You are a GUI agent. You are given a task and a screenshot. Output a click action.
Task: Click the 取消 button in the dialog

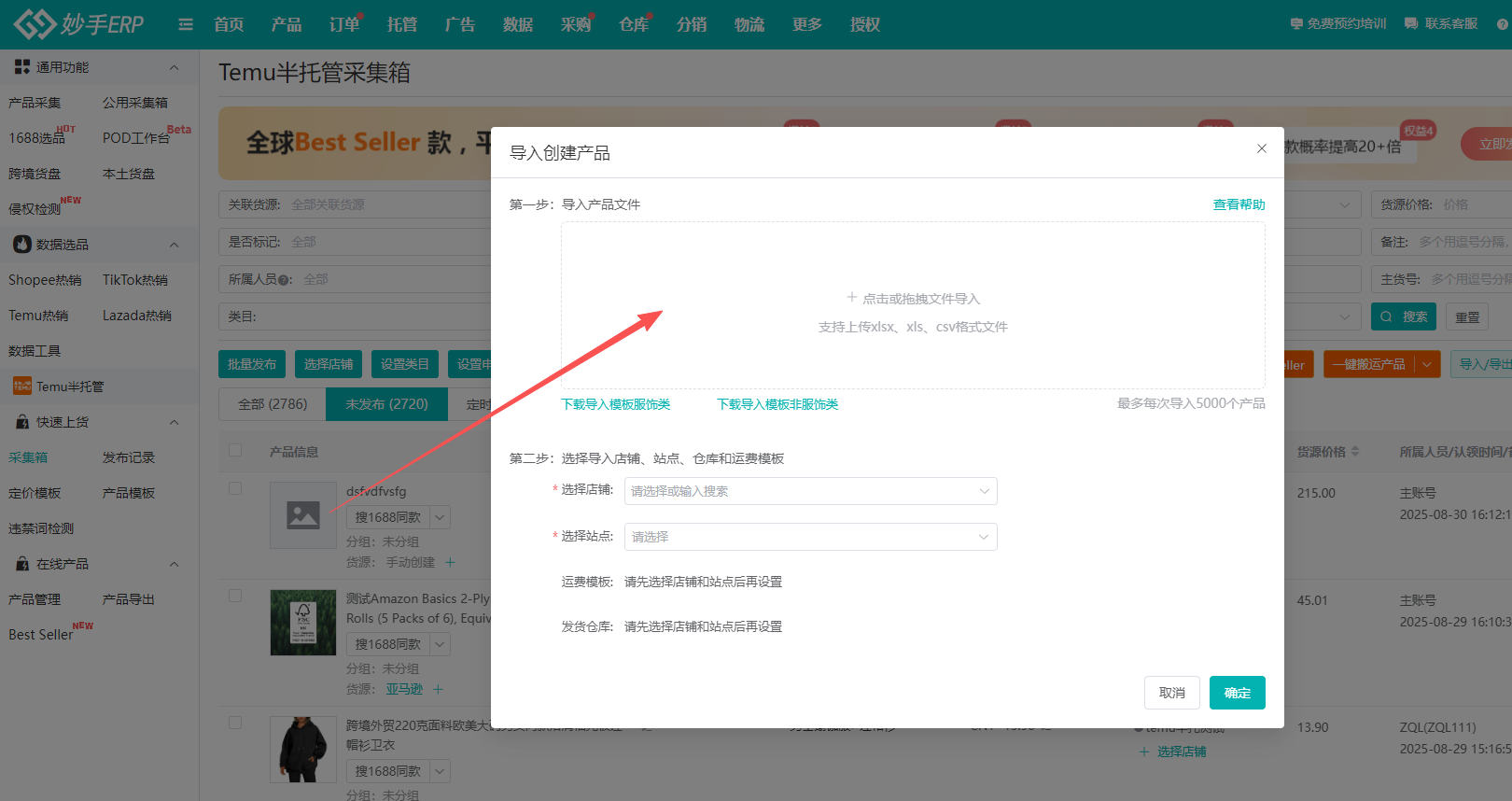coord(1172,693)
